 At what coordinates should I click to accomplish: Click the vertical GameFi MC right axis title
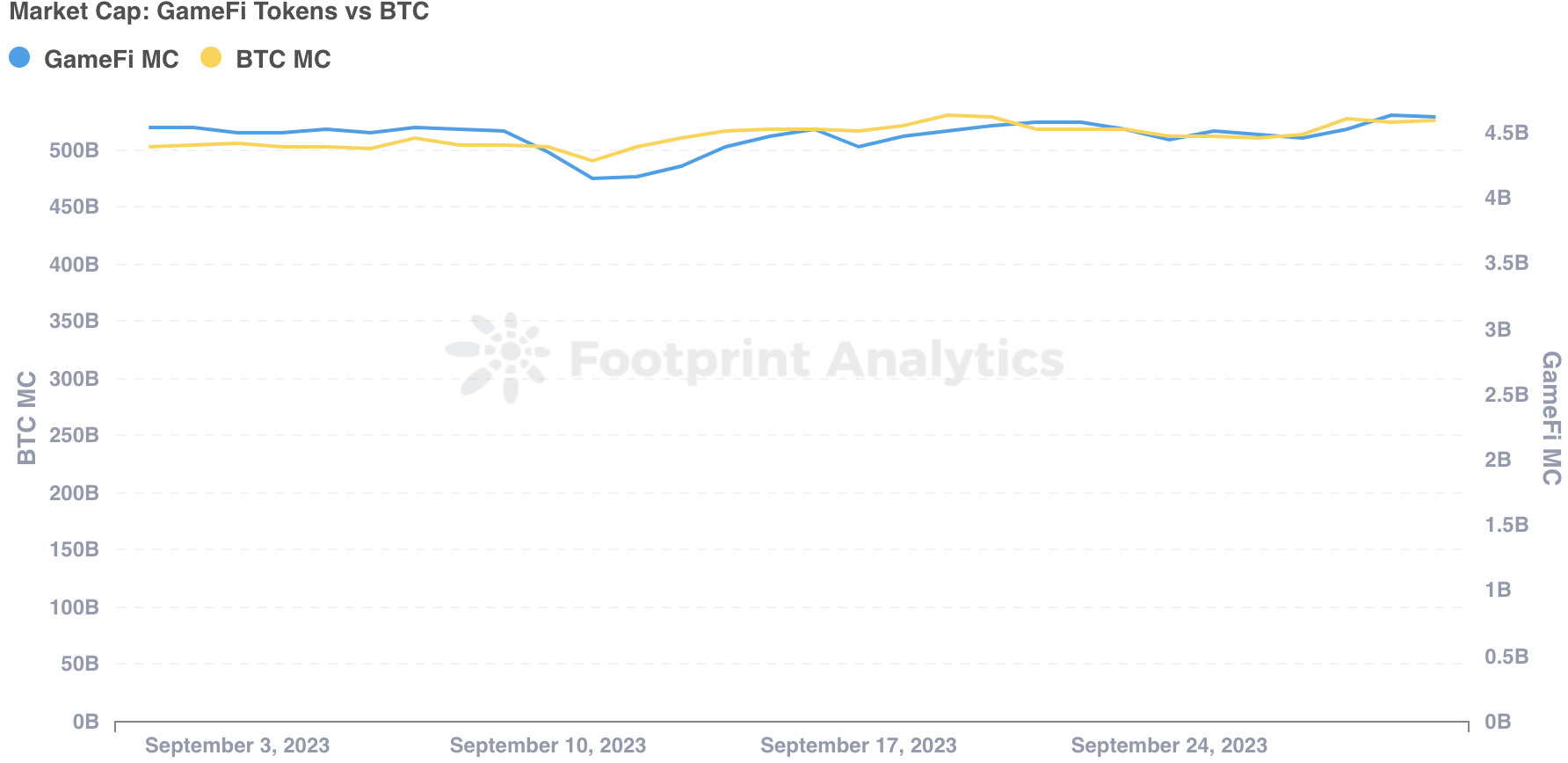pyautogui.click(x=1551, y=418)
